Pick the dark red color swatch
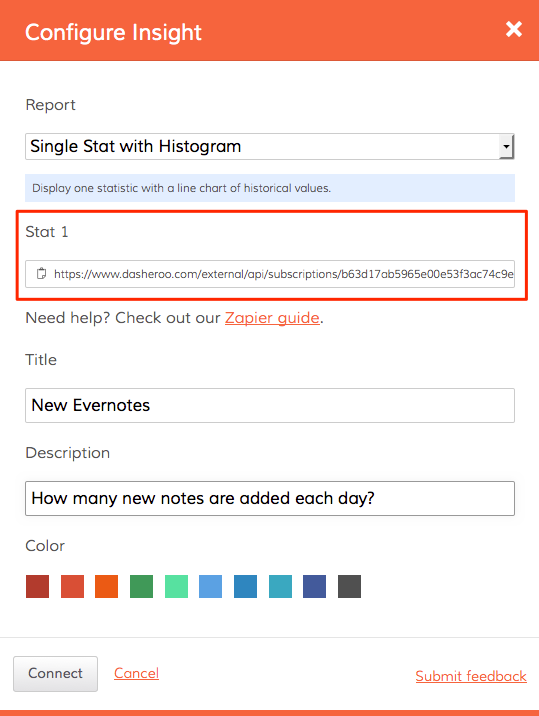The width and height of the screenshot is (539, 716). click(x=37, y=586)
